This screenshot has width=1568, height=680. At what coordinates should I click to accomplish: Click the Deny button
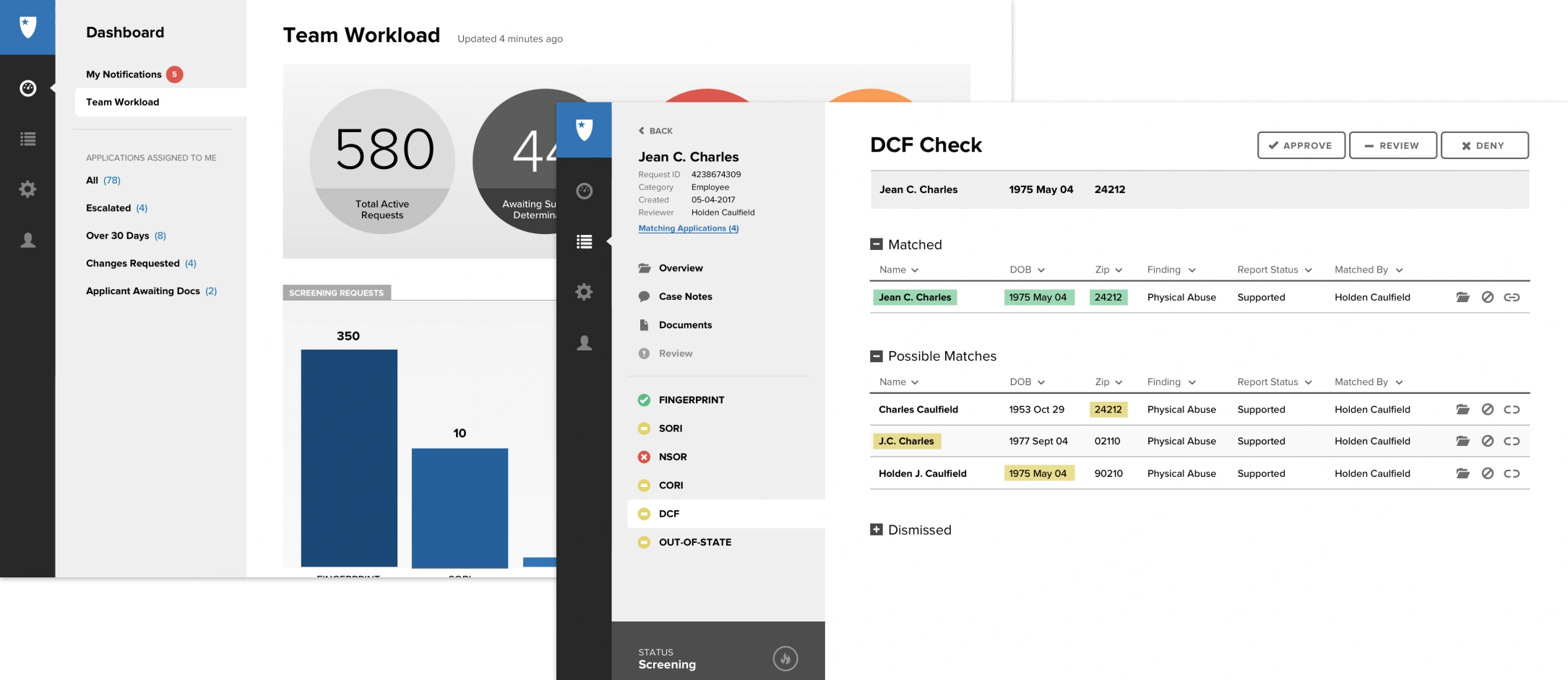1484,145
